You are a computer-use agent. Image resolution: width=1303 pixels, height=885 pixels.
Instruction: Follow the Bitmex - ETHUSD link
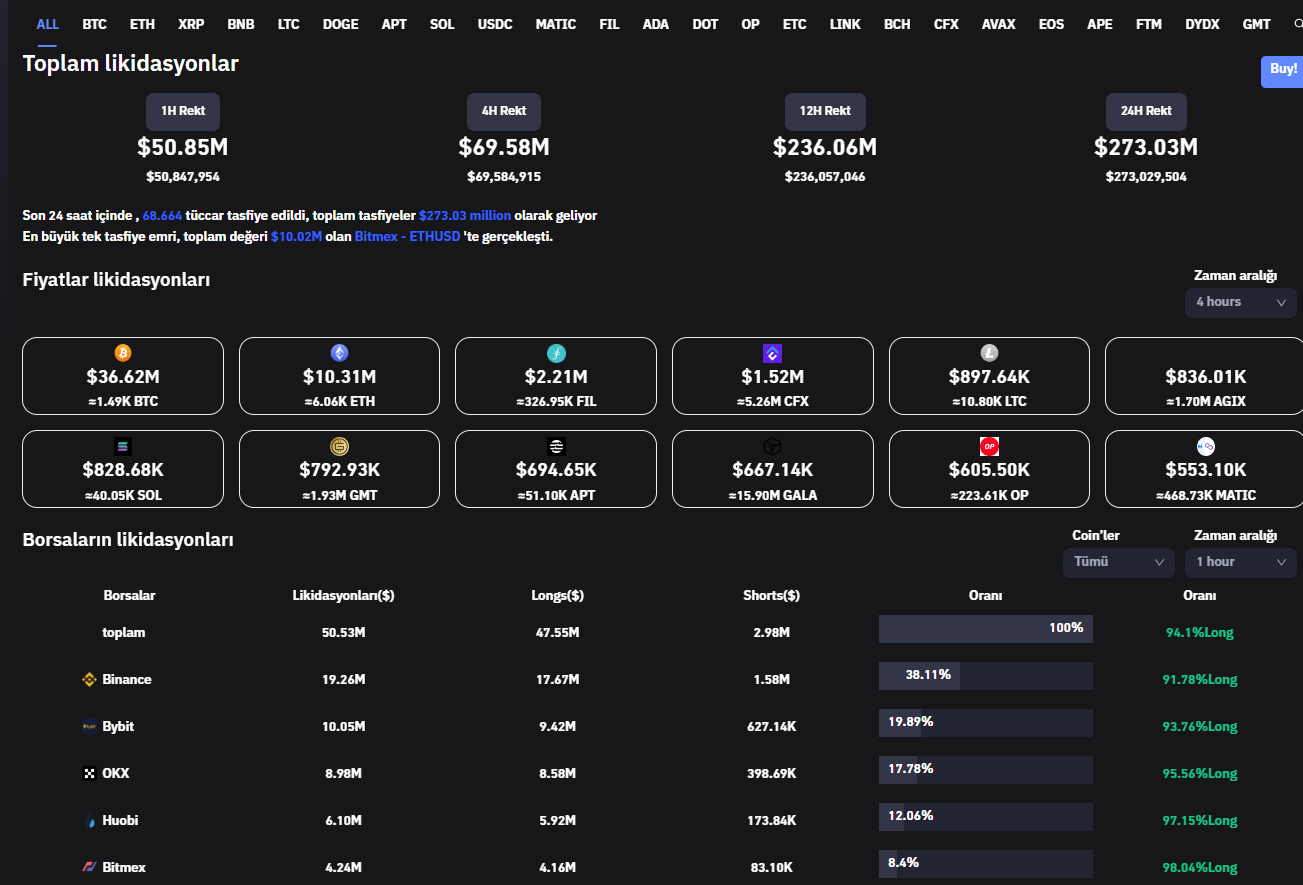(406, 237)
